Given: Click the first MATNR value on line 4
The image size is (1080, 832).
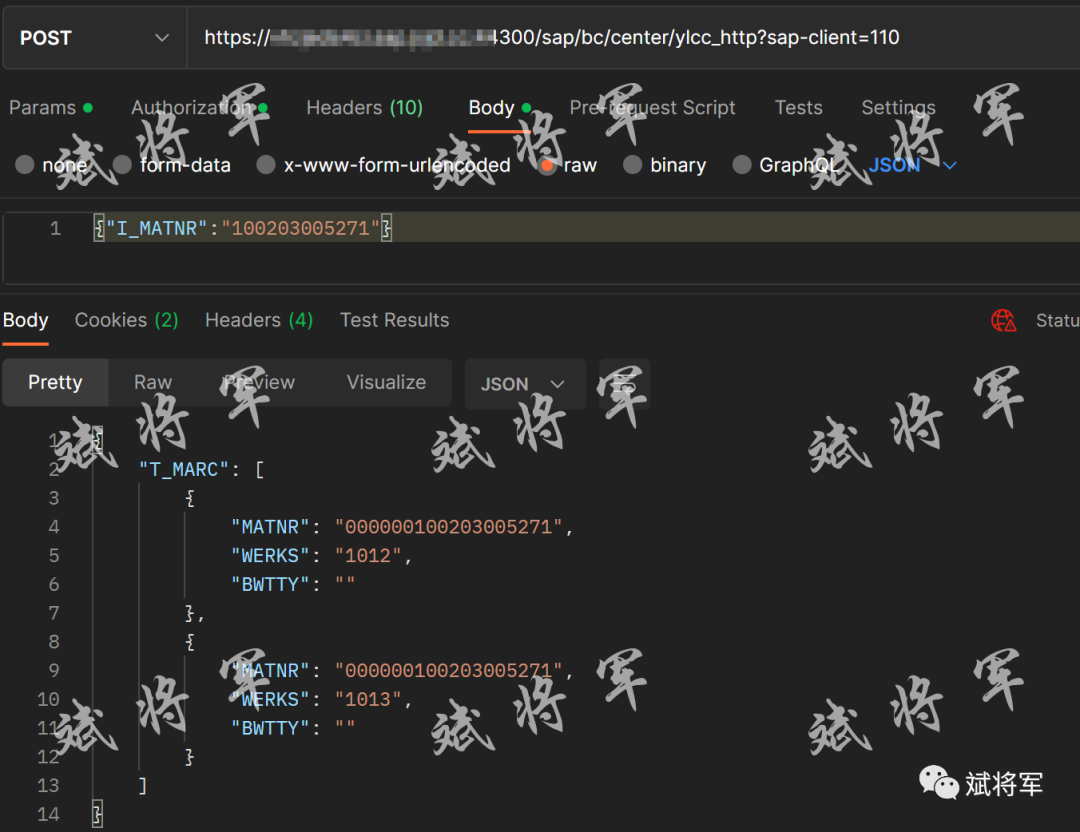Looking at the screenshot, I should (x=448, y=528).
